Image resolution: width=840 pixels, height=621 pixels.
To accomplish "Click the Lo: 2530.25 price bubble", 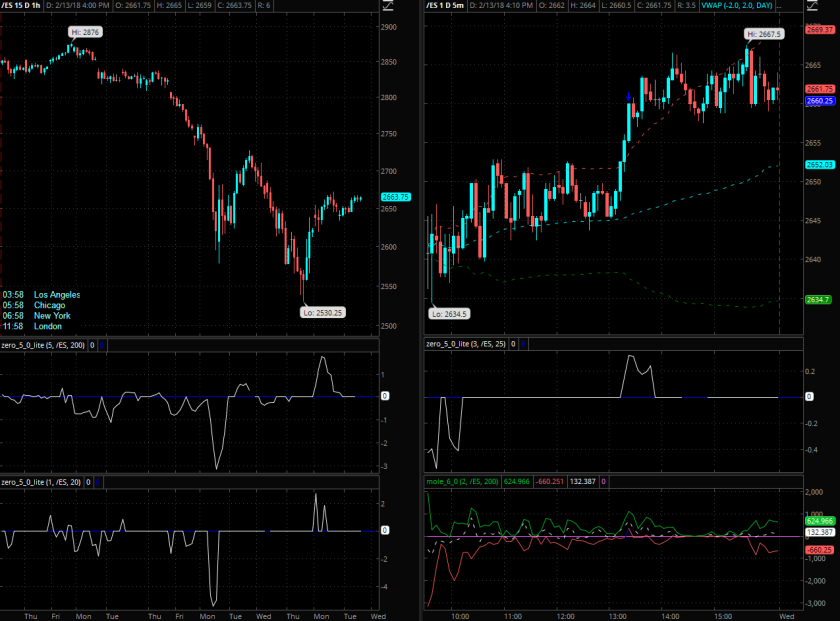I will [x=322, y=312].
